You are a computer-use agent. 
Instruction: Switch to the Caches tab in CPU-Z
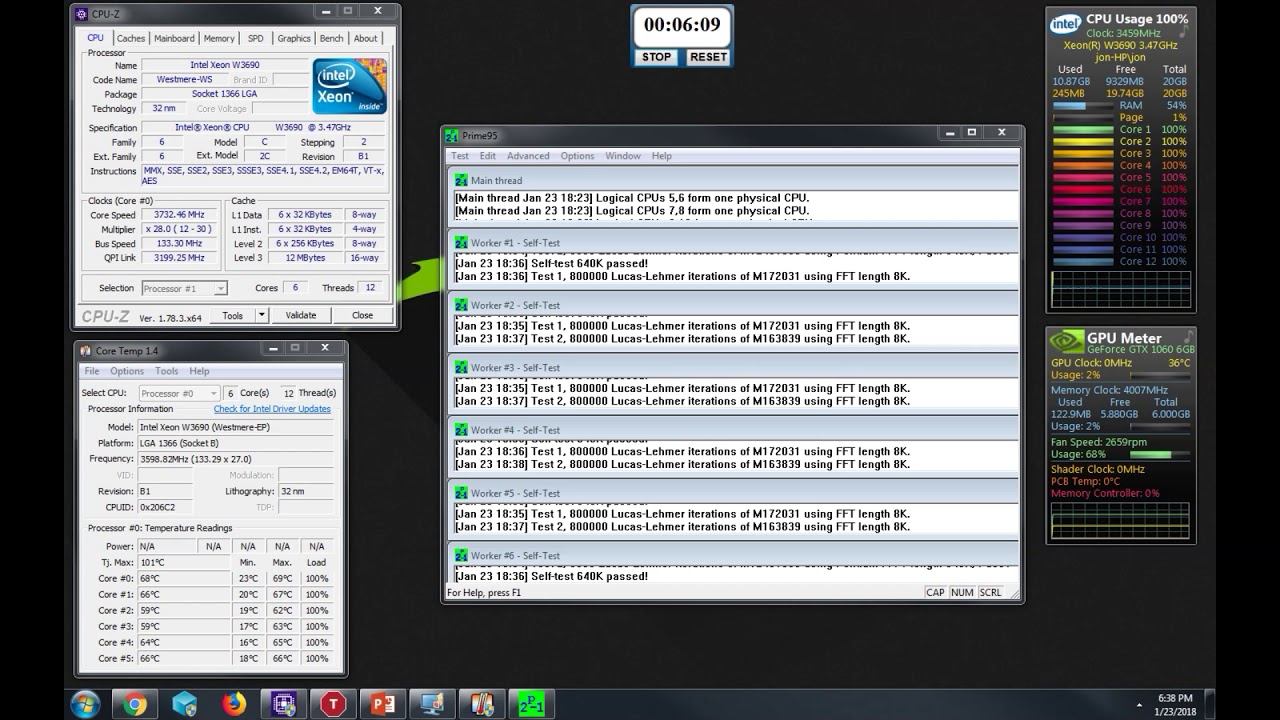131,38
